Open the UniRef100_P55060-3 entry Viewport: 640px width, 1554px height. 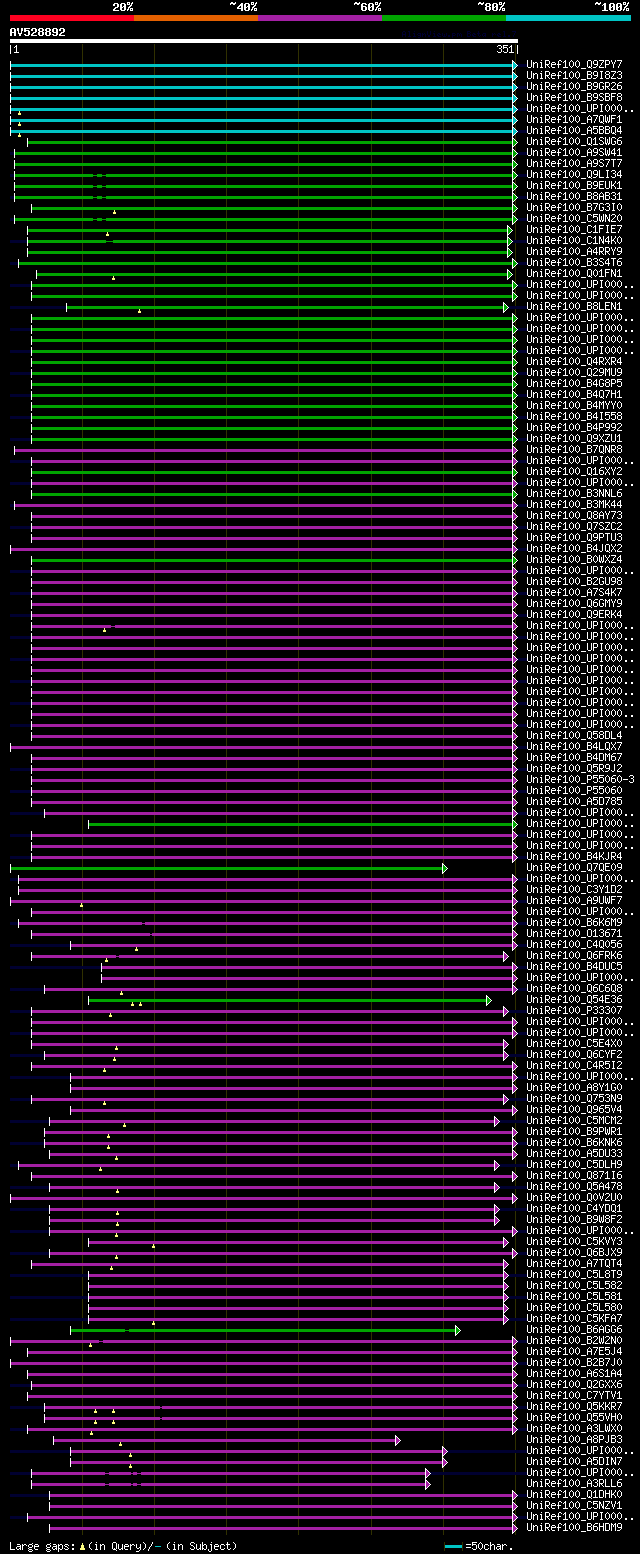click(x=580, y=779)
